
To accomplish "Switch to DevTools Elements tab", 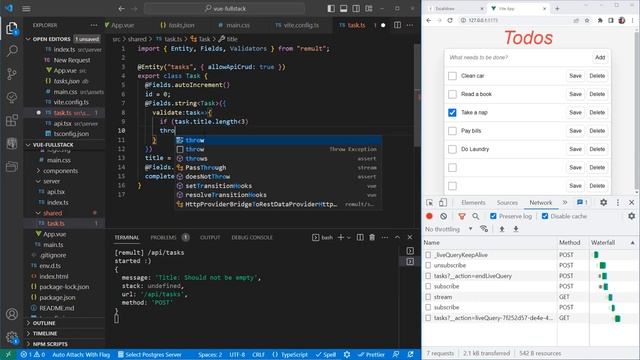I will (x=473, y=202).
